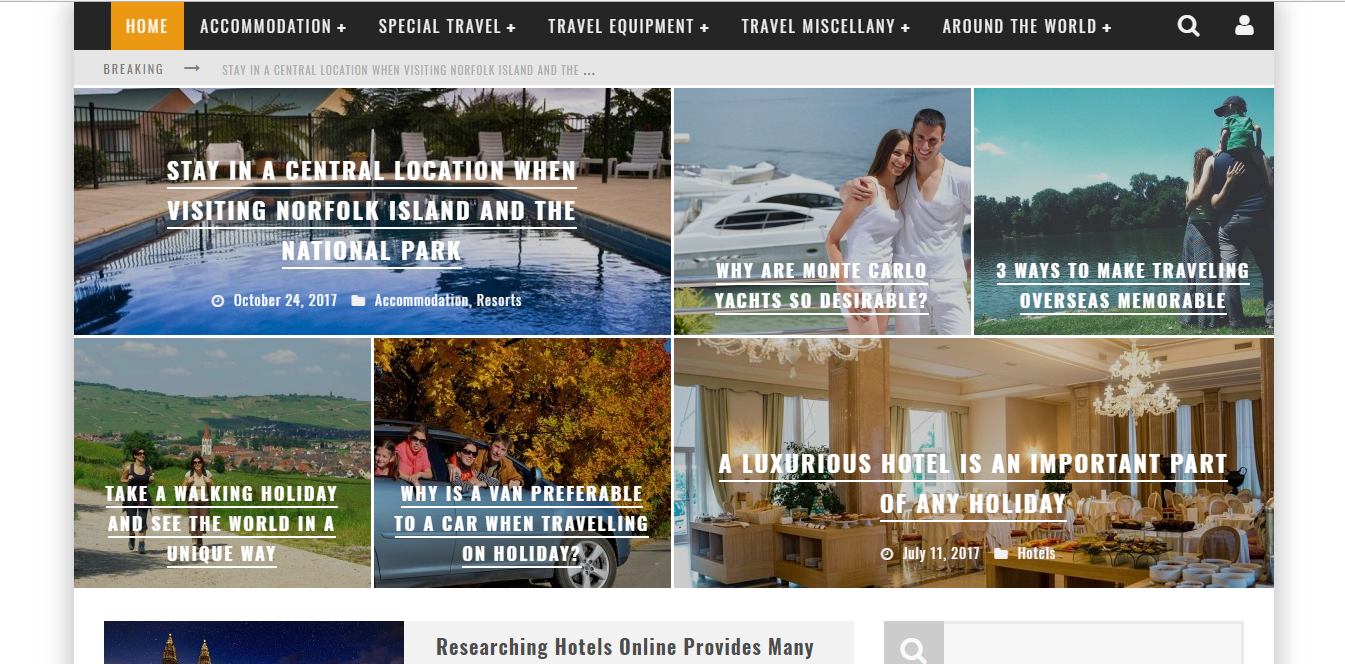Click the clock icon beside July 11, 2017
Image resolution: width=1345 pixels, height=664 pixels.
coord(886,553)
